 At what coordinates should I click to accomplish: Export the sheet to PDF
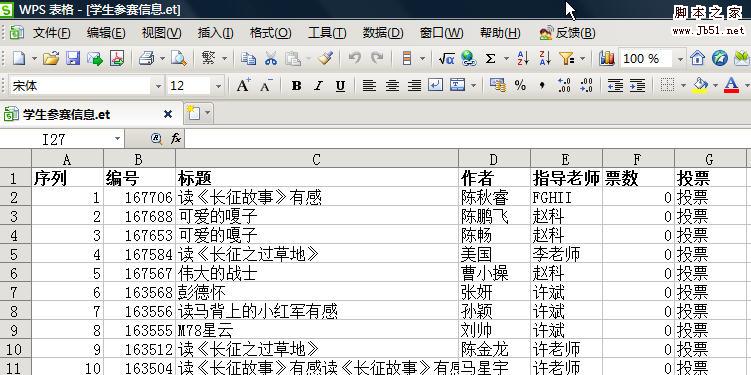[x=117, y=58]
